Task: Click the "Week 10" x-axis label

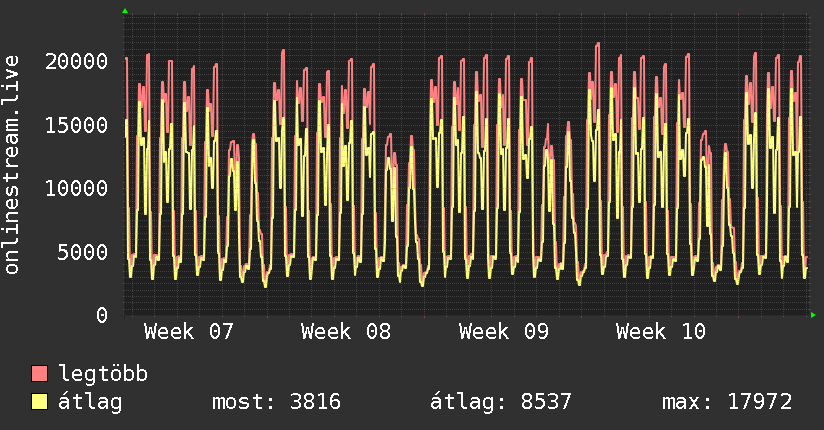Action: (660, 331)
